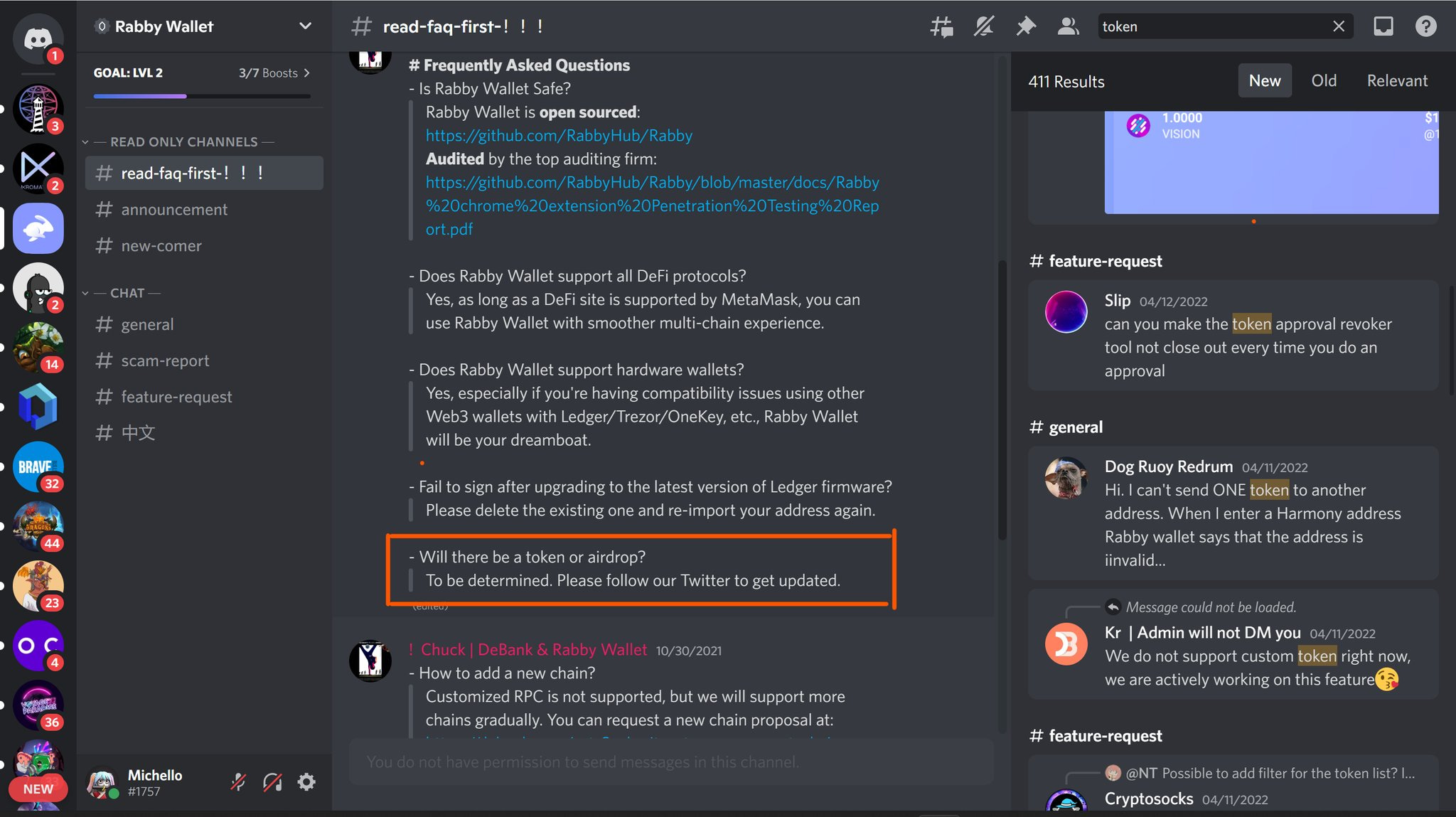Open the feature-request channel in sidebar

tap(204, 397)
